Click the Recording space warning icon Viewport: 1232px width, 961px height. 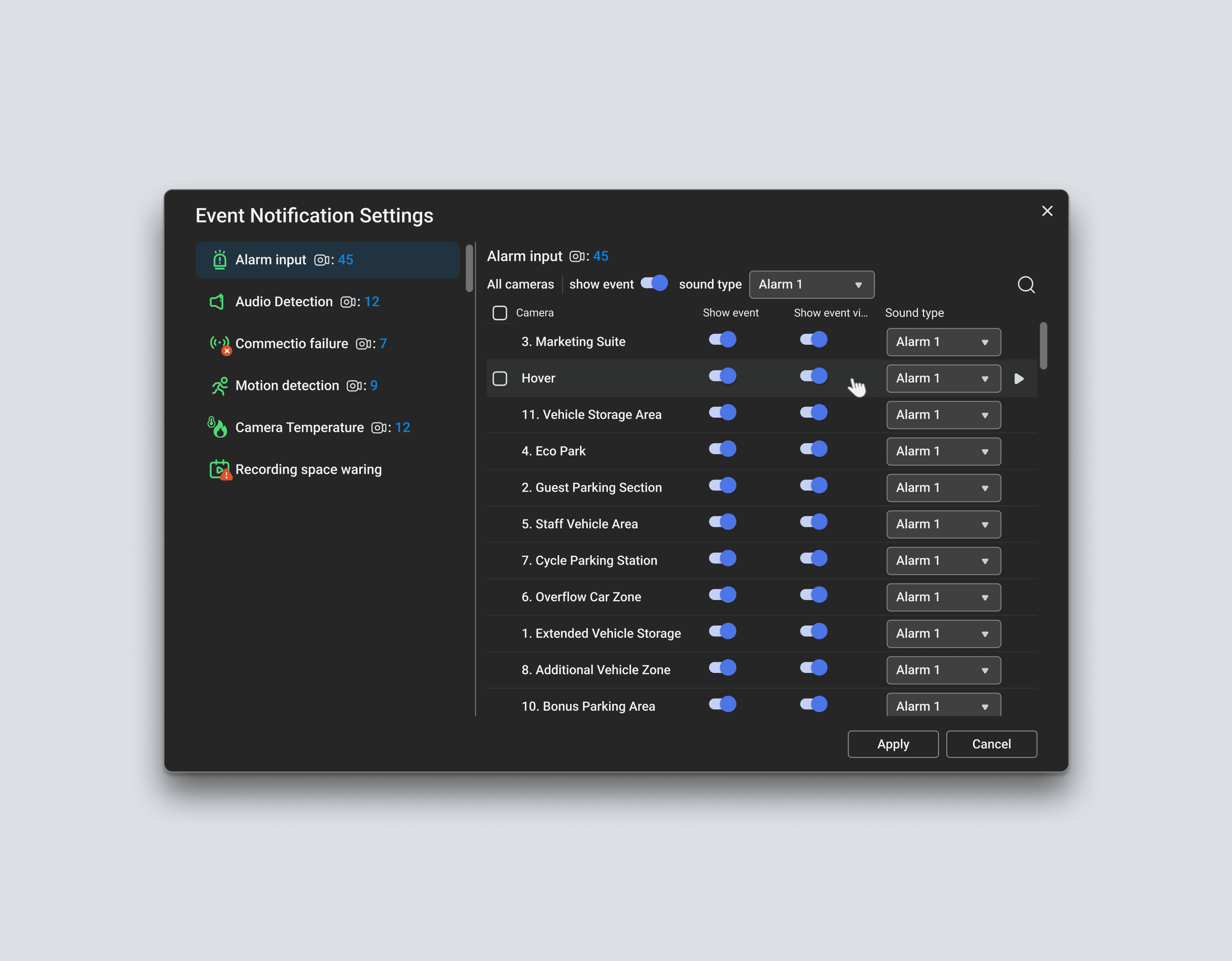219,469
